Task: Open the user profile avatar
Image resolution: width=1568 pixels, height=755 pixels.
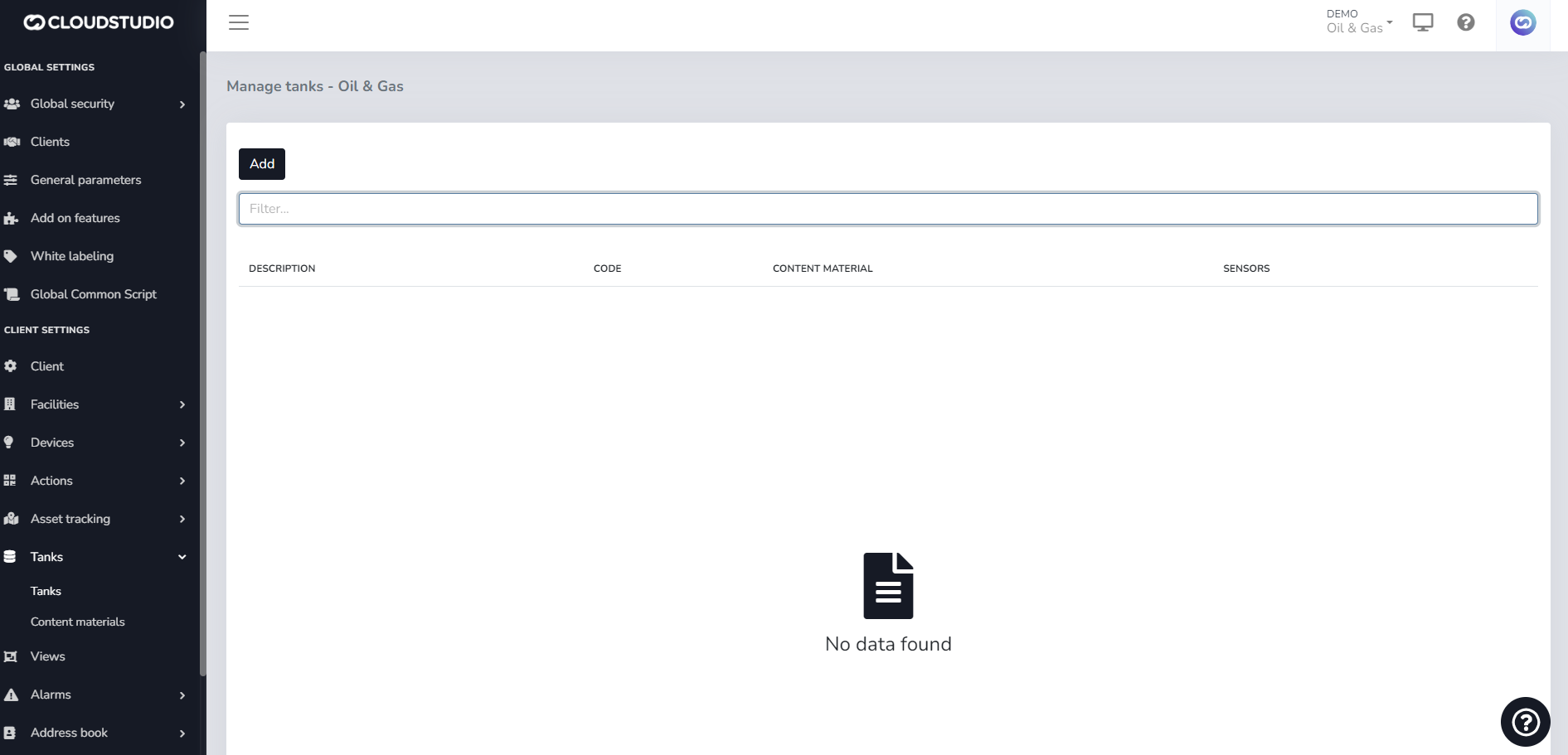Action: point(1522,22)
